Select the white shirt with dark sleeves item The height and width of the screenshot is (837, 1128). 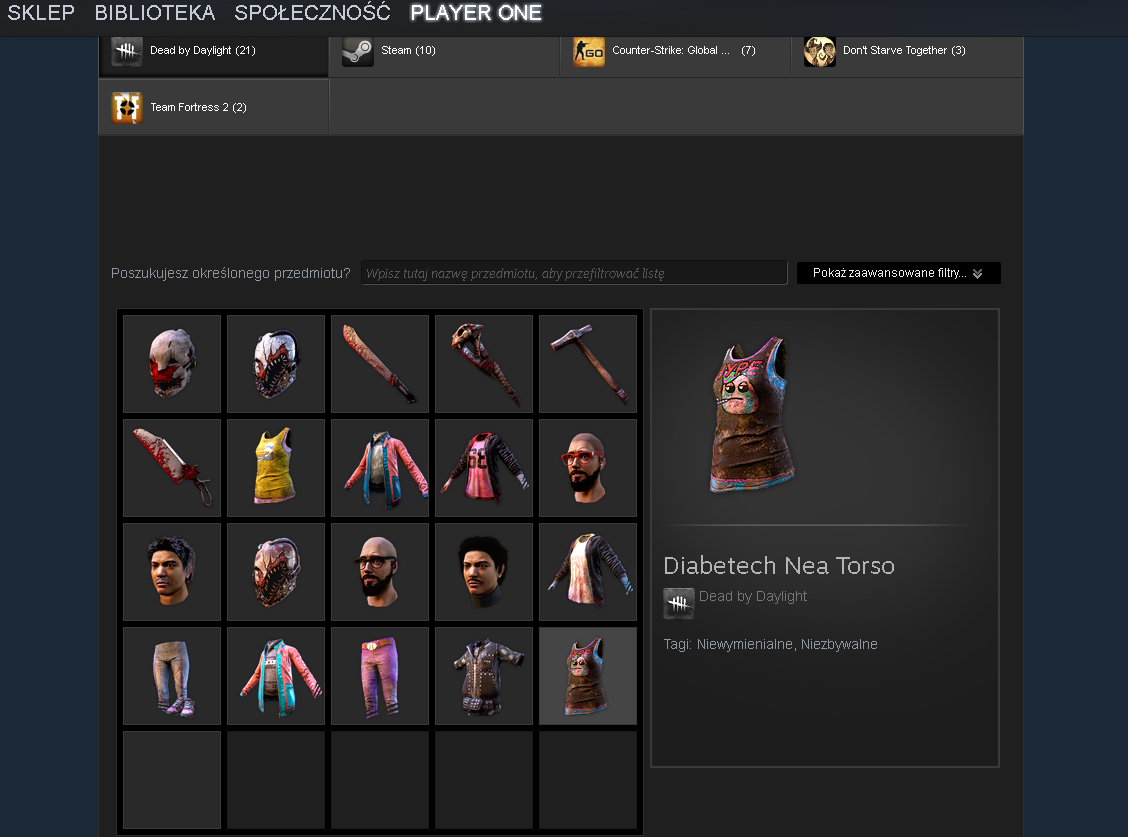tap(588, 571)
